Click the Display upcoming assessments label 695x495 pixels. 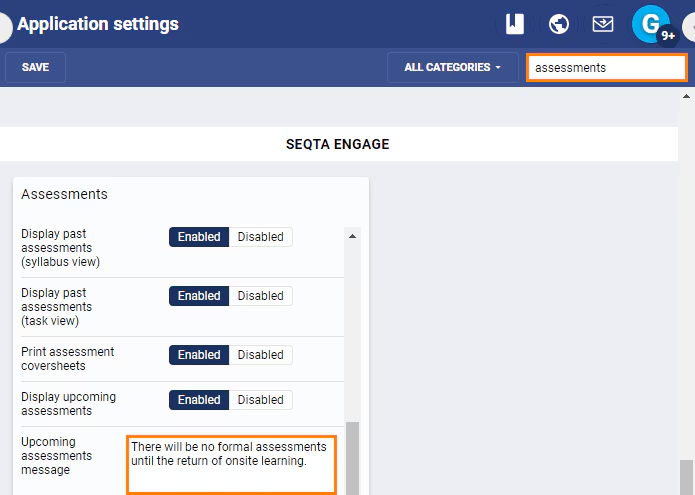68,404
